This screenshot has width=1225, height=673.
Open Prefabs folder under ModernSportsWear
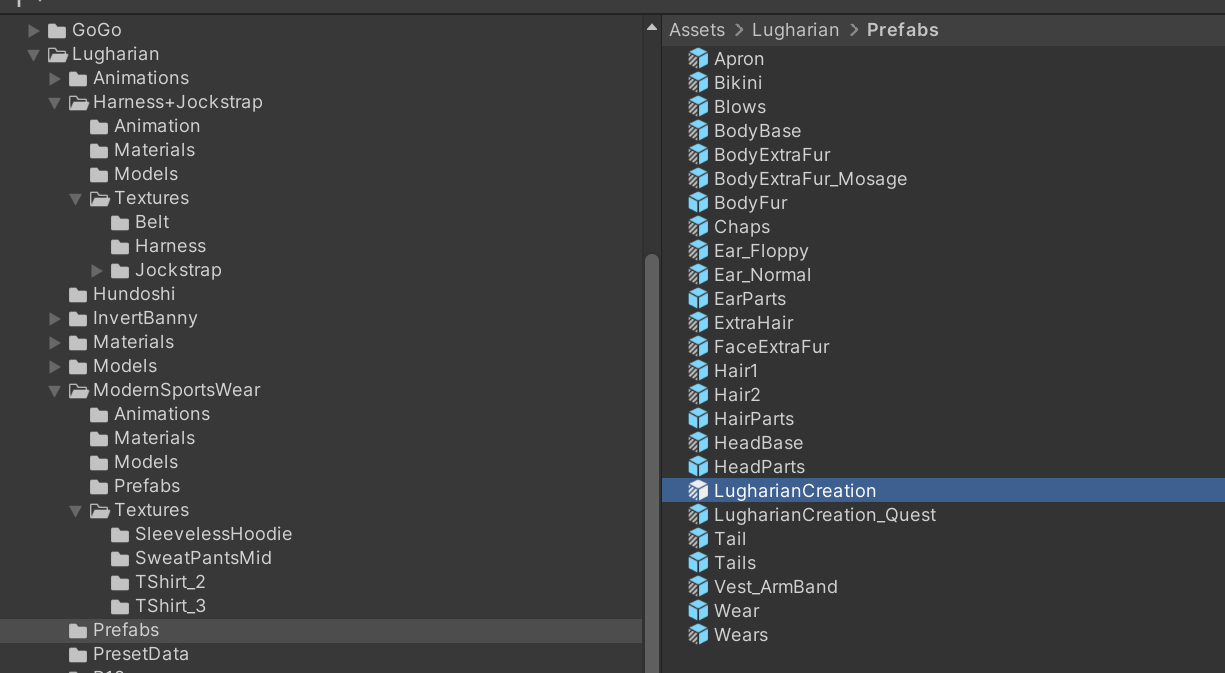coord(146,486)
